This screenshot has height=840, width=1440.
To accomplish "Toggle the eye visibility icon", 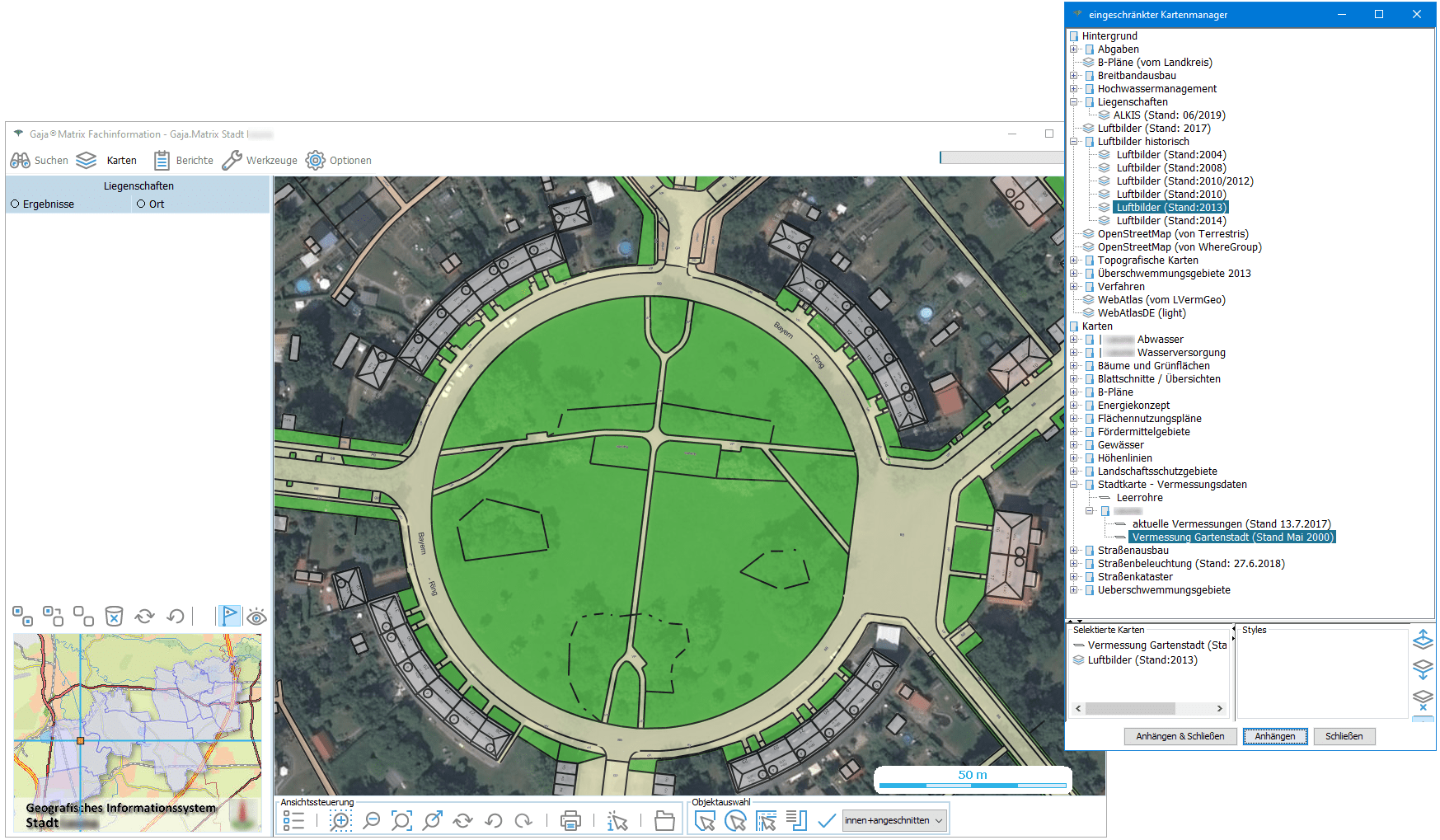I will tap(256, 617).
